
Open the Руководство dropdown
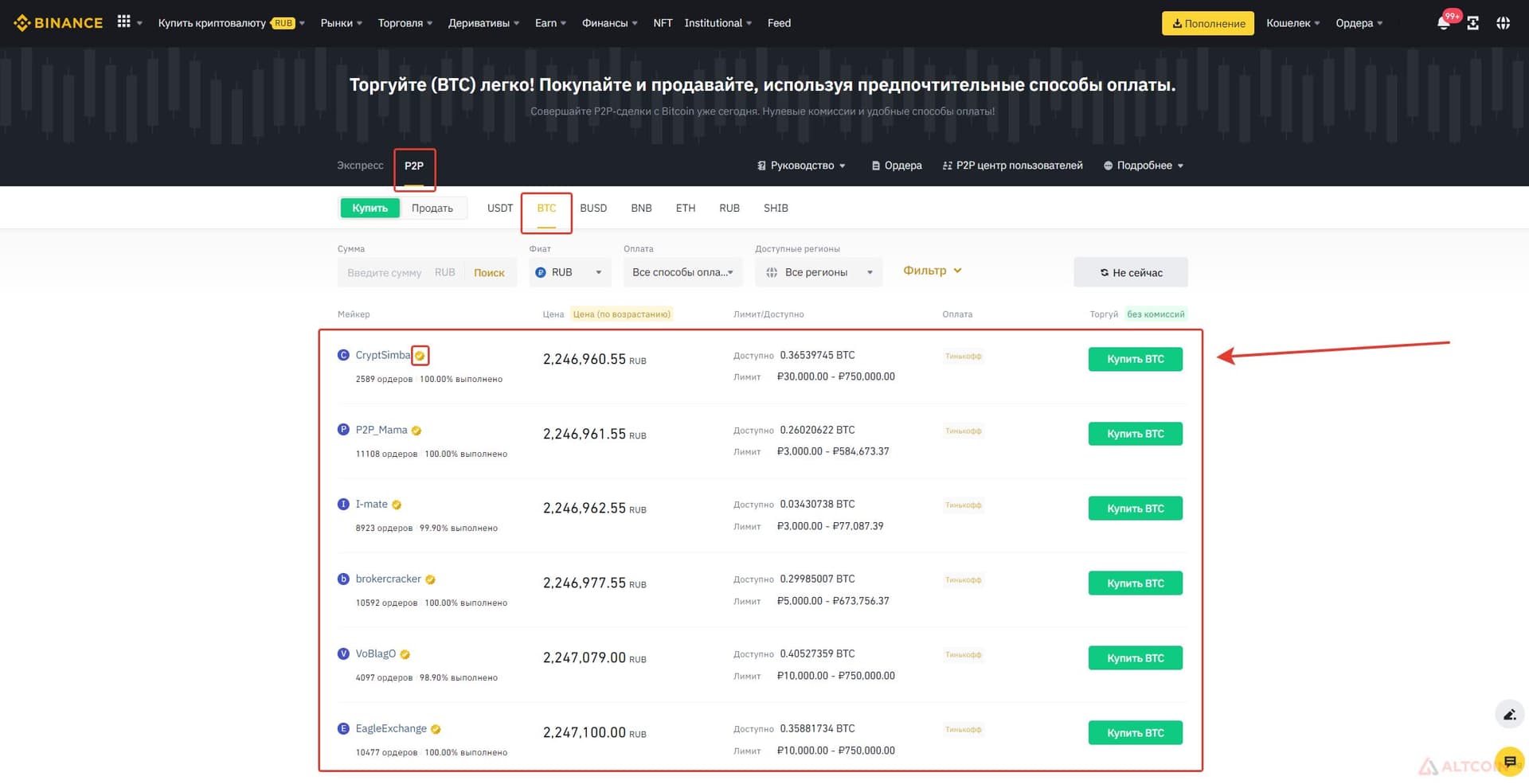[801, 166]
